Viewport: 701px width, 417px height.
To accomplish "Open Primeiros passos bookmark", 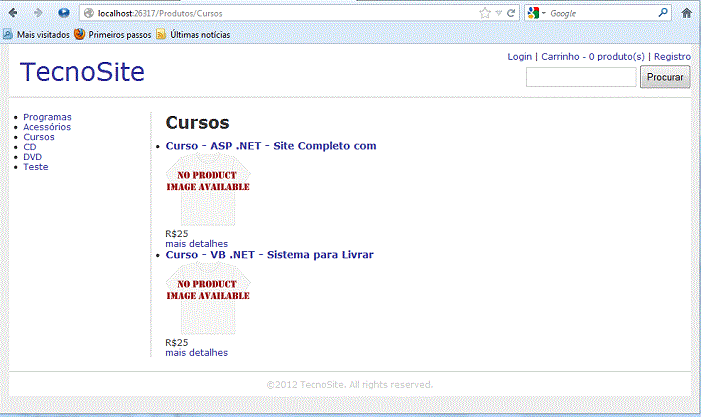I will [113, 34].
